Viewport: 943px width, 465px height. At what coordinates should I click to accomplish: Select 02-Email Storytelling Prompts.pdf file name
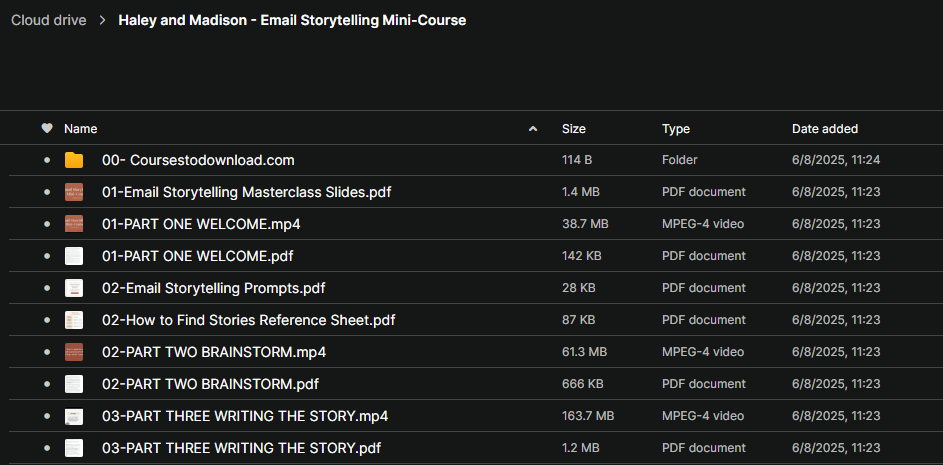click(213, 288)
